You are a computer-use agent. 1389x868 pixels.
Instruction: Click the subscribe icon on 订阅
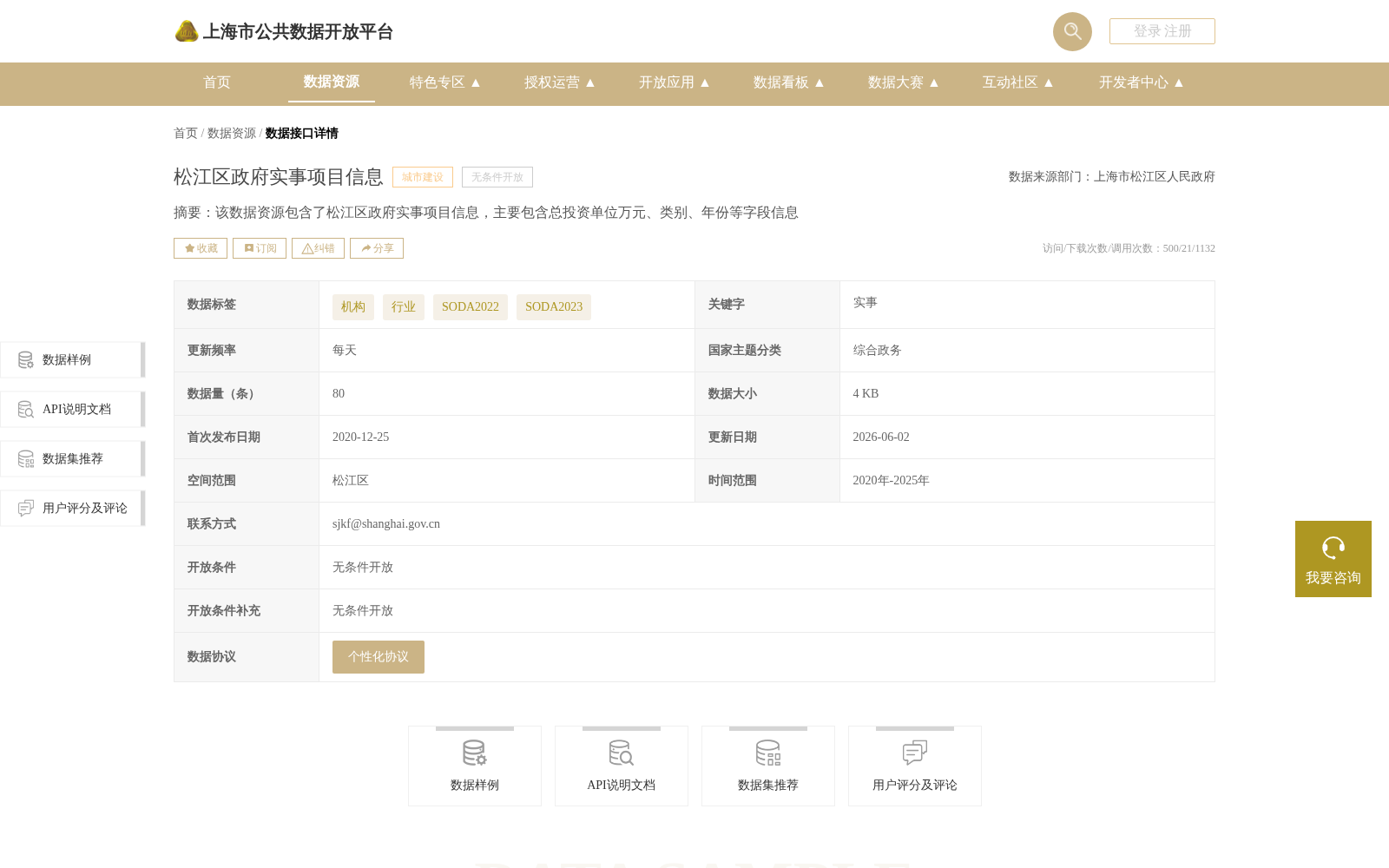point(249,248)
